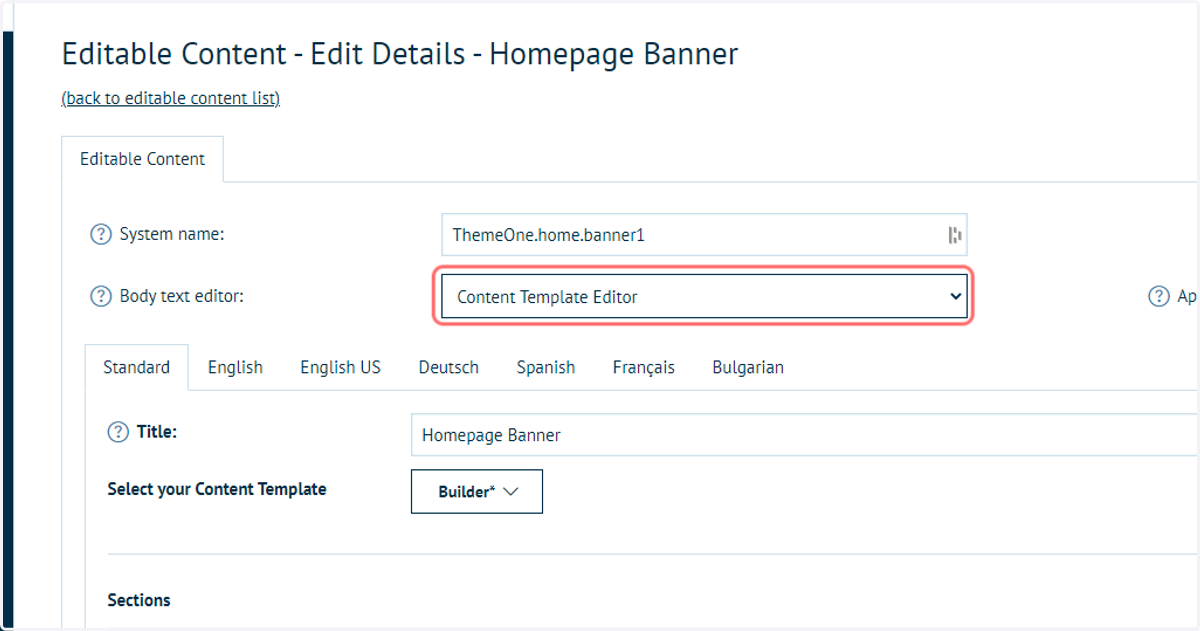Select the English language tab
The image size is (1200, 631).
tap(235, 367)
